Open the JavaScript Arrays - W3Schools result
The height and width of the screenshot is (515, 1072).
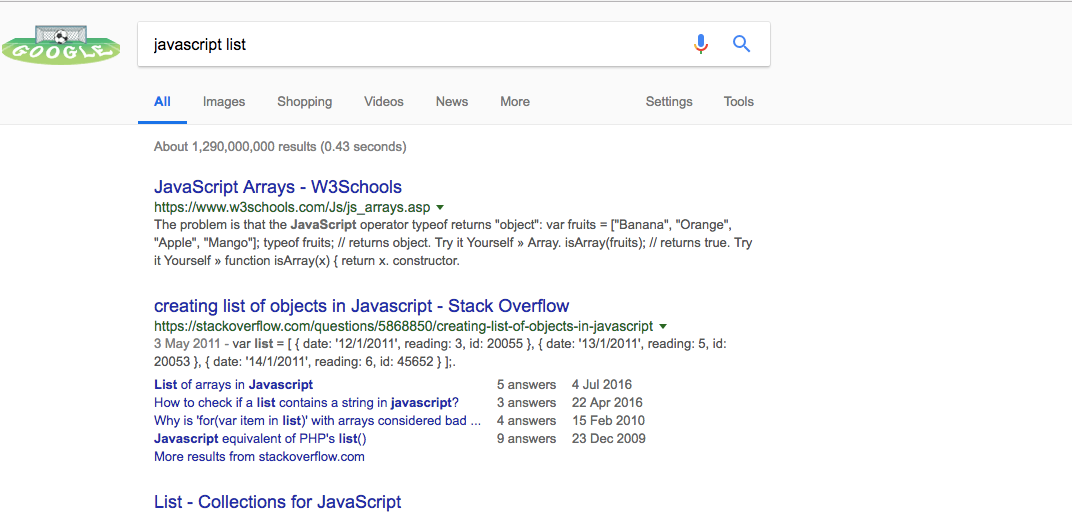pos(278,187)
